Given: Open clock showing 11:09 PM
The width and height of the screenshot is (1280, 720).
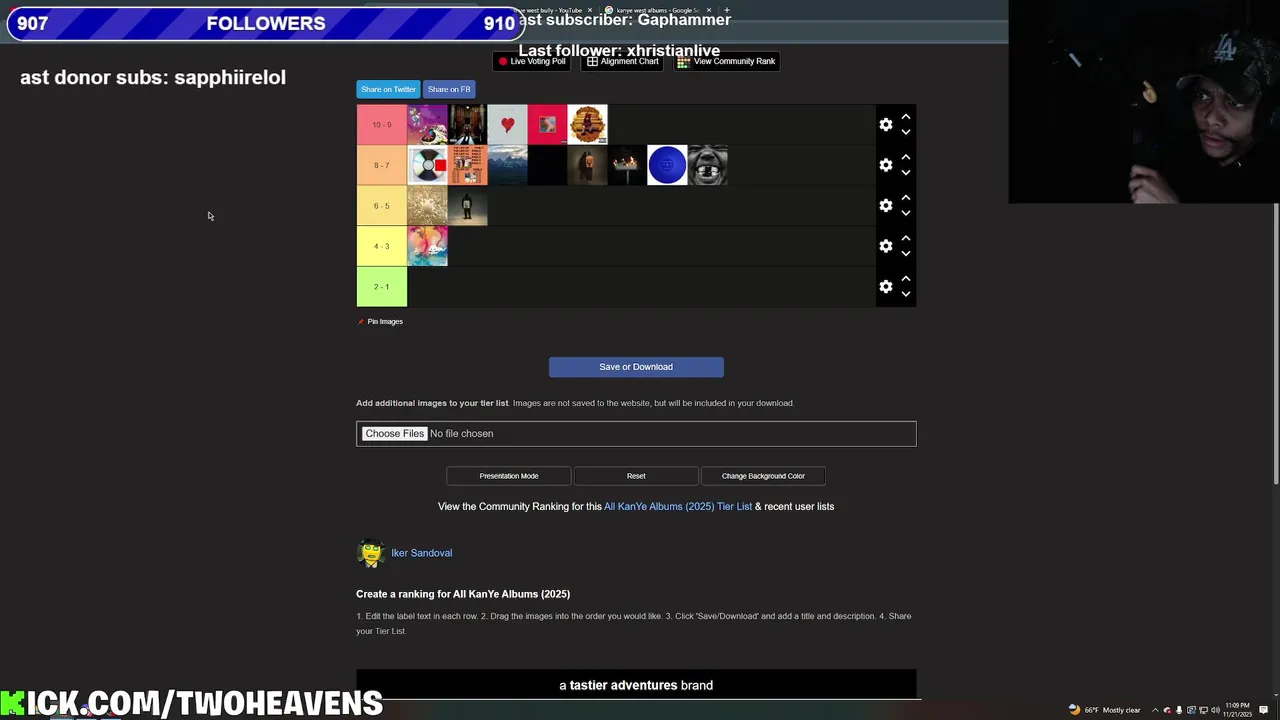Looking at the screenshot, I should (x=1238, y=710).
